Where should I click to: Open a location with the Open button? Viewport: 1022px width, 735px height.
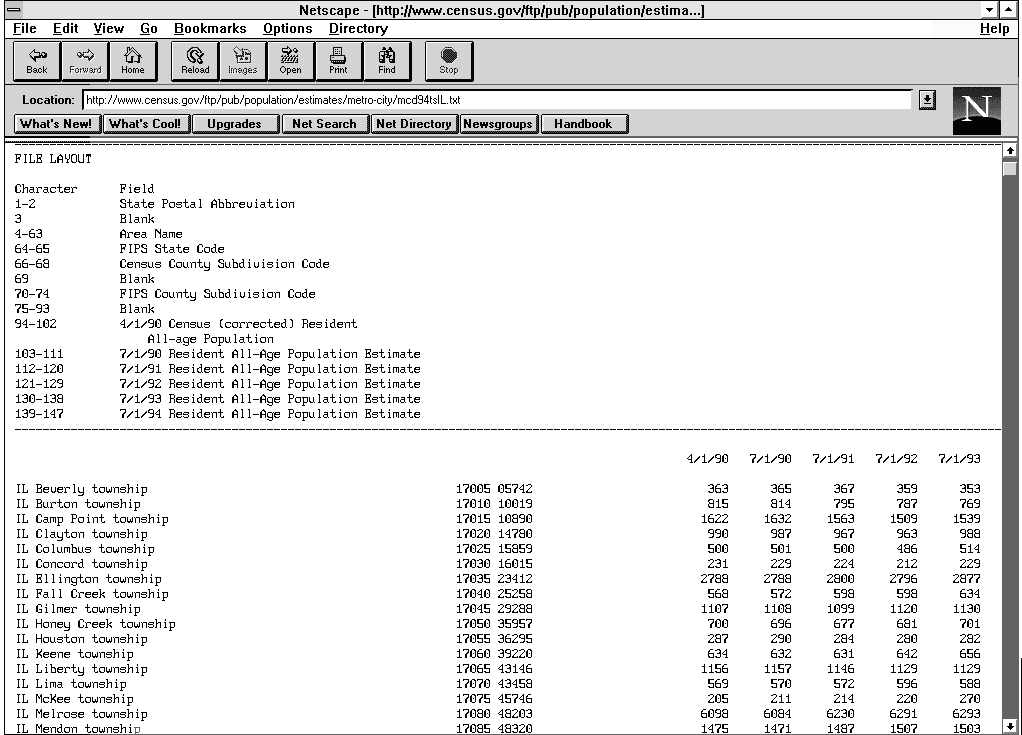[x=291, y=61]
